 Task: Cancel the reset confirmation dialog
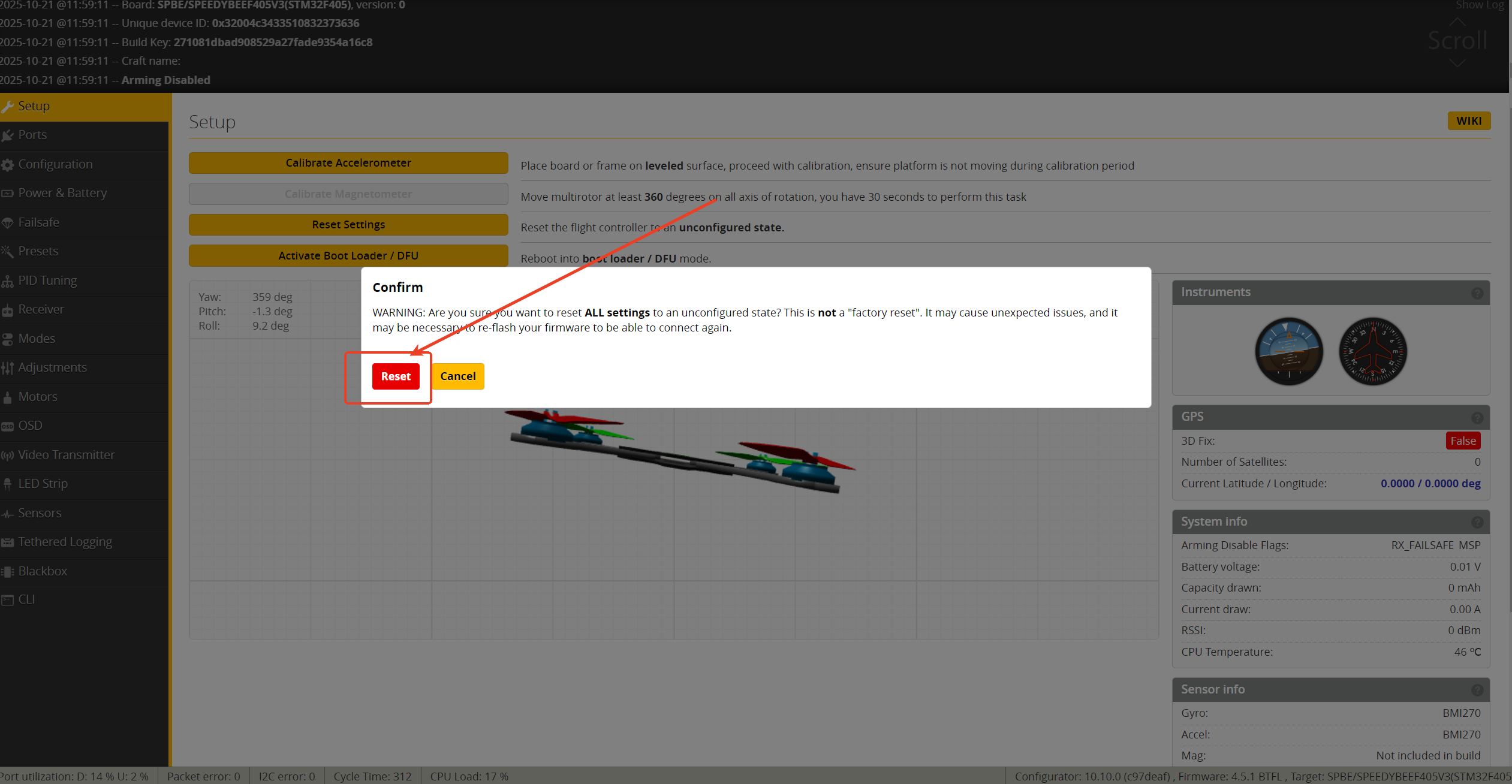[457, 376]
